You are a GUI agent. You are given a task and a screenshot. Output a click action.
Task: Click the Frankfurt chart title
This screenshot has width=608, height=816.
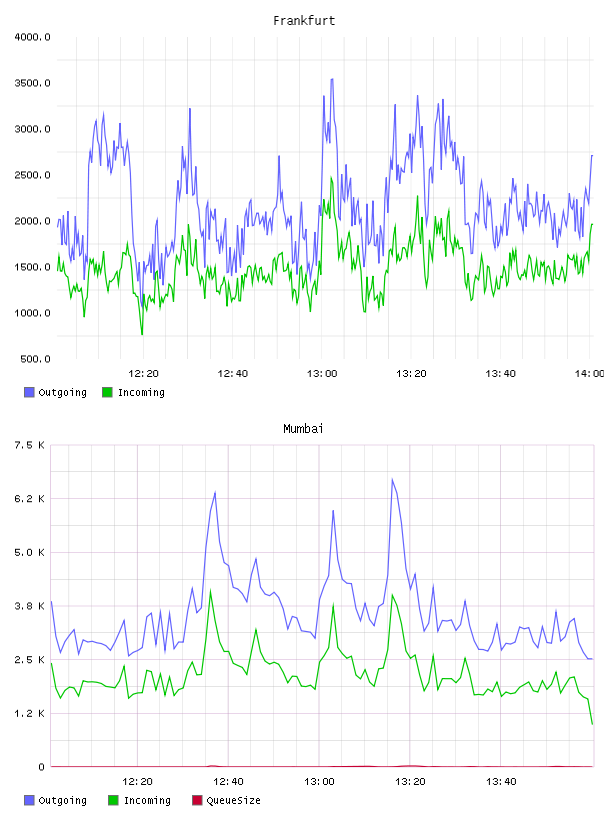[304, 21]
